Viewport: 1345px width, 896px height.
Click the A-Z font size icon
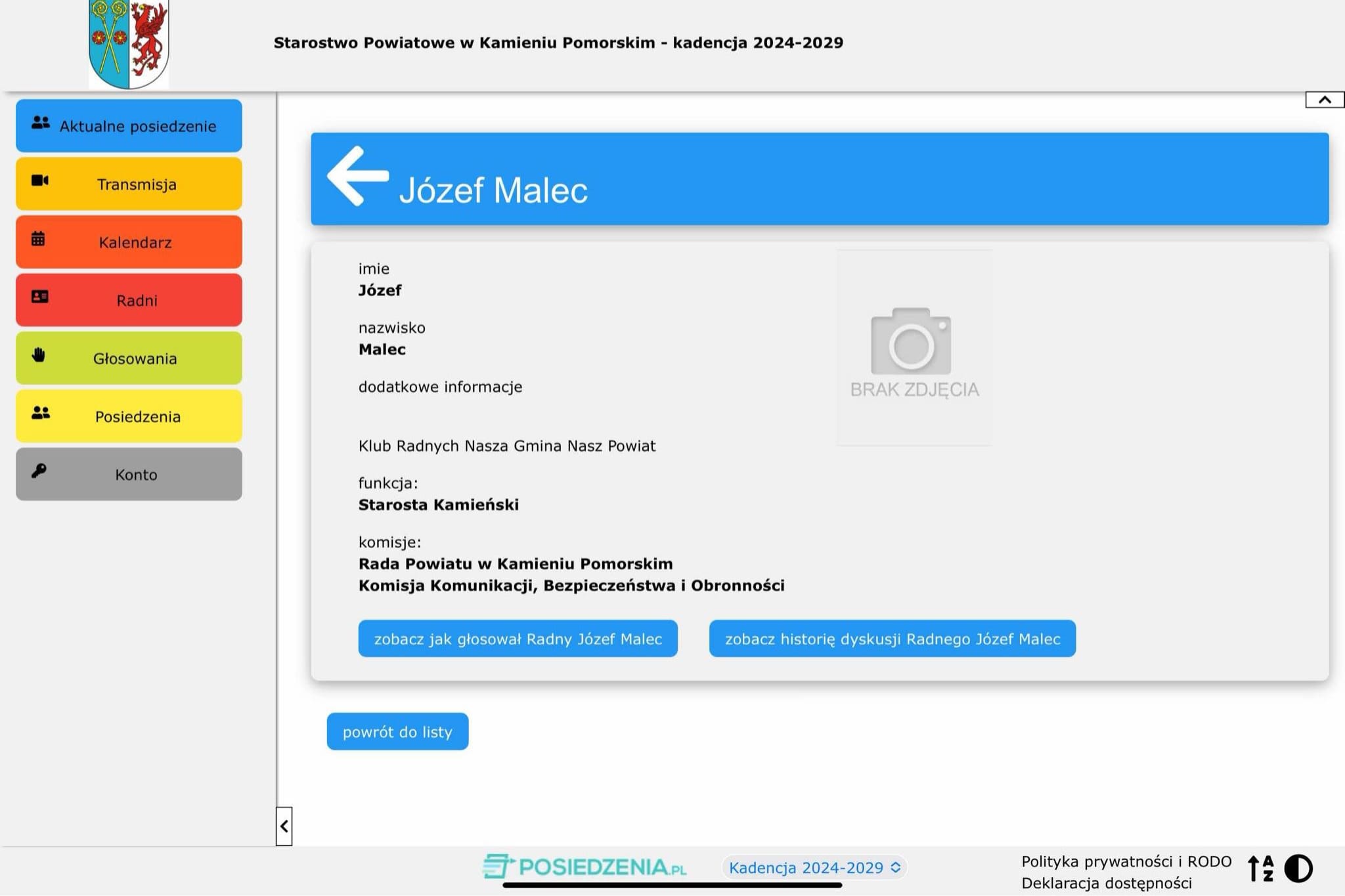pyautogui.click(x=1260, y=868)
